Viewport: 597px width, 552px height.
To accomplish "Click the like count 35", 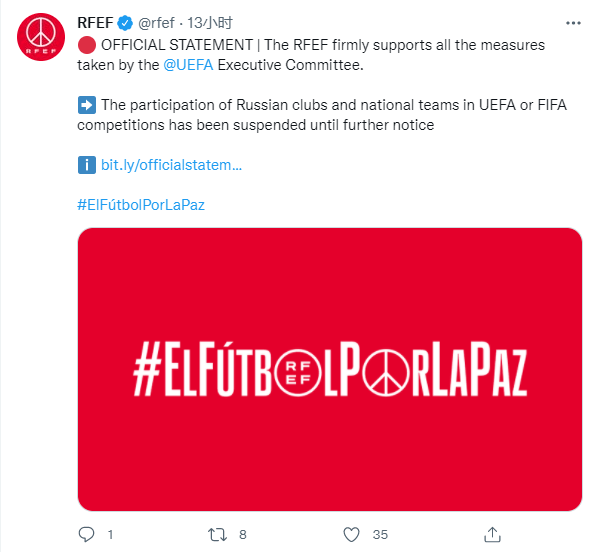I will coord(380,535).
